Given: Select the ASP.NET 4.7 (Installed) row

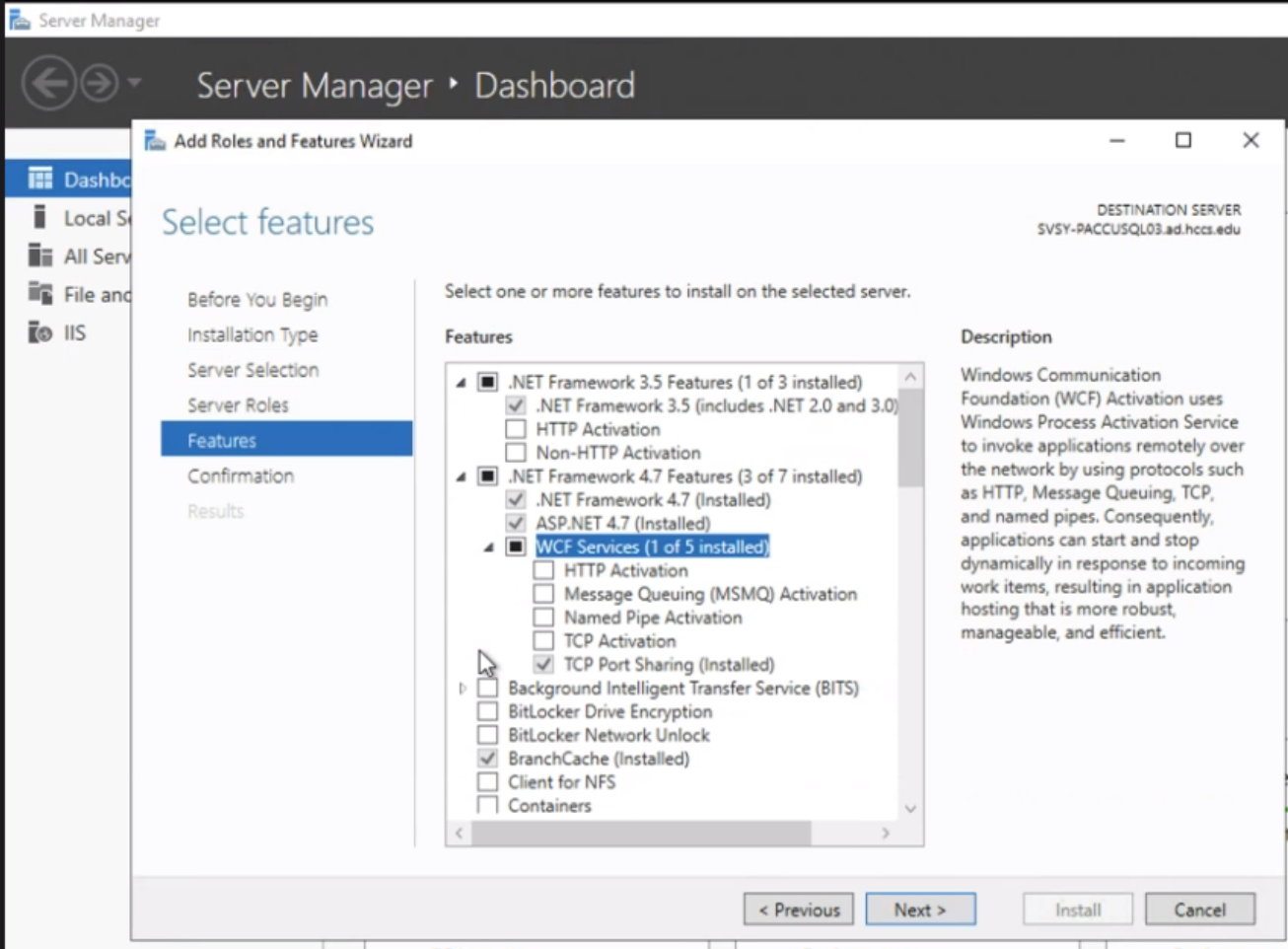Looking at the screenshot, I should (x=623, y=523).
